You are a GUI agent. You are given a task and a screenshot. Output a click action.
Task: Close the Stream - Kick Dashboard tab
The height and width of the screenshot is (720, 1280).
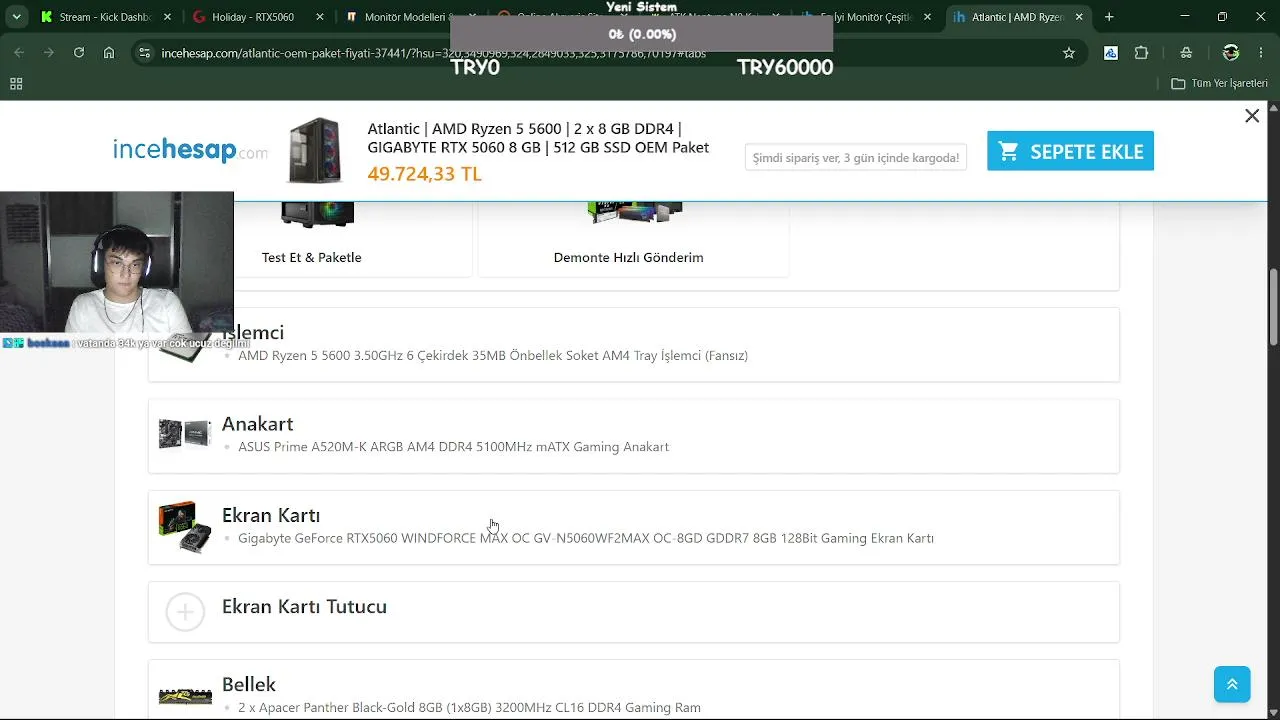click(168, 17)
